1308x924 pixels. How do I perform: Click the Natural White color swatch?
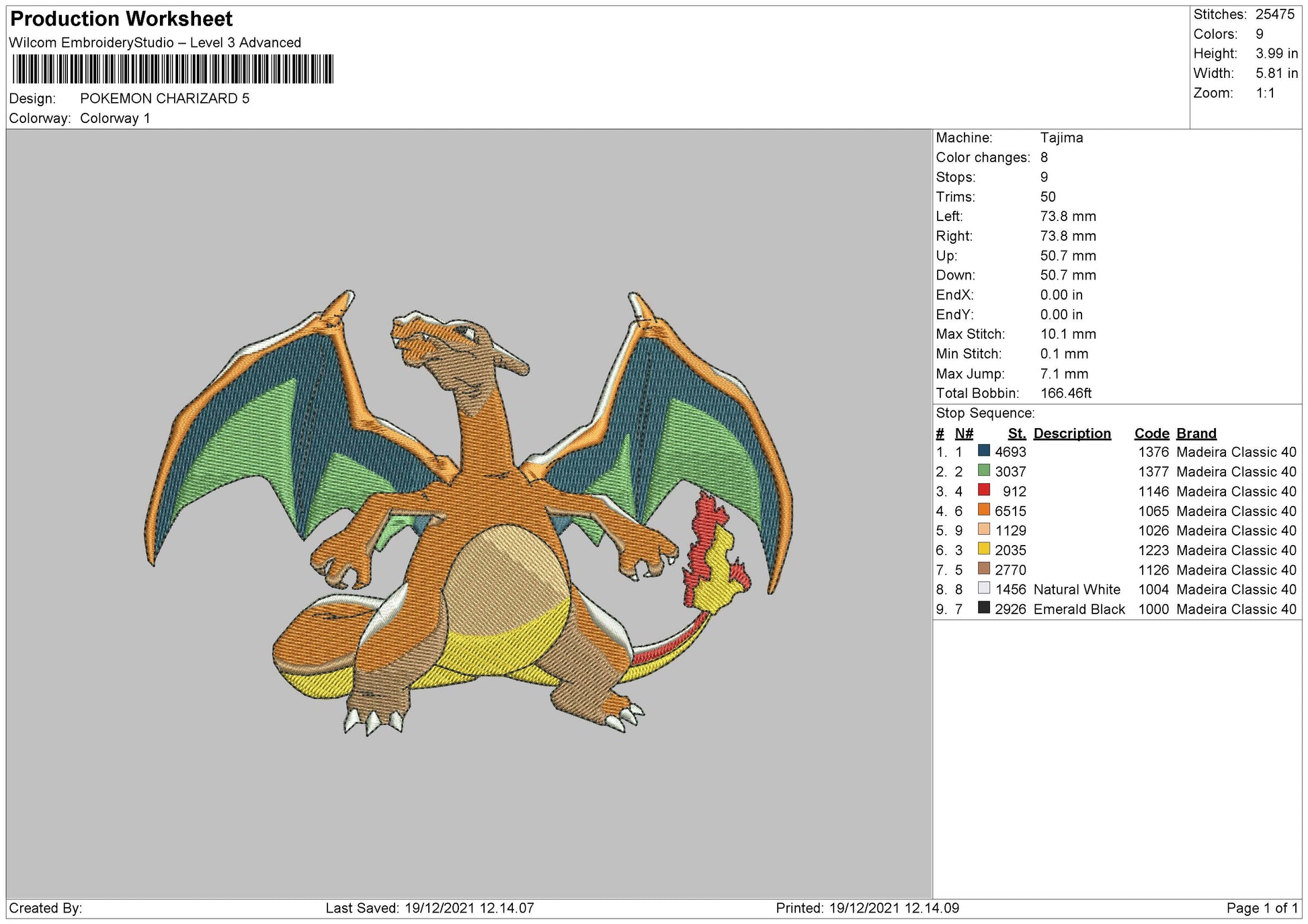click(x=984, y=588)
